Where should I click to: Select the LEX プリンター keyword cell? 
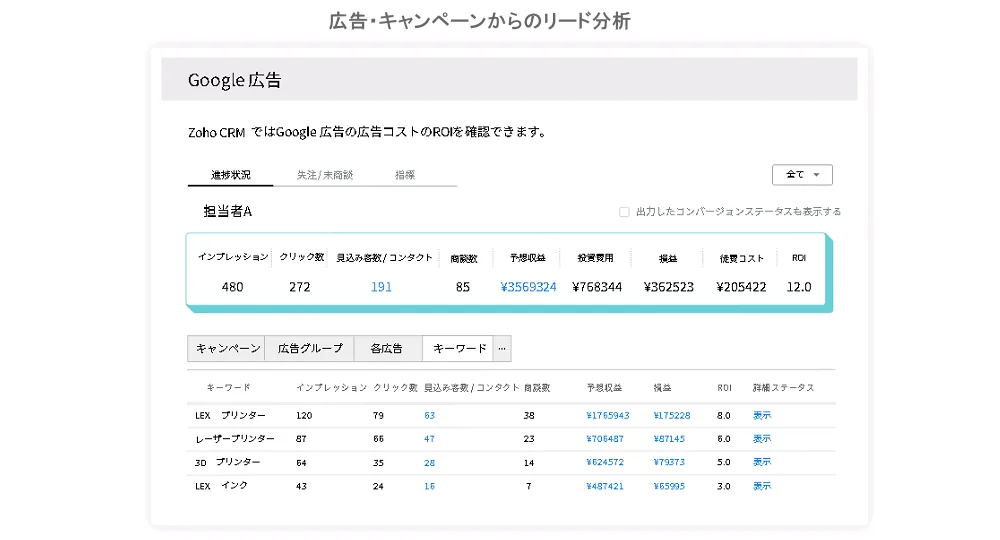230,416
